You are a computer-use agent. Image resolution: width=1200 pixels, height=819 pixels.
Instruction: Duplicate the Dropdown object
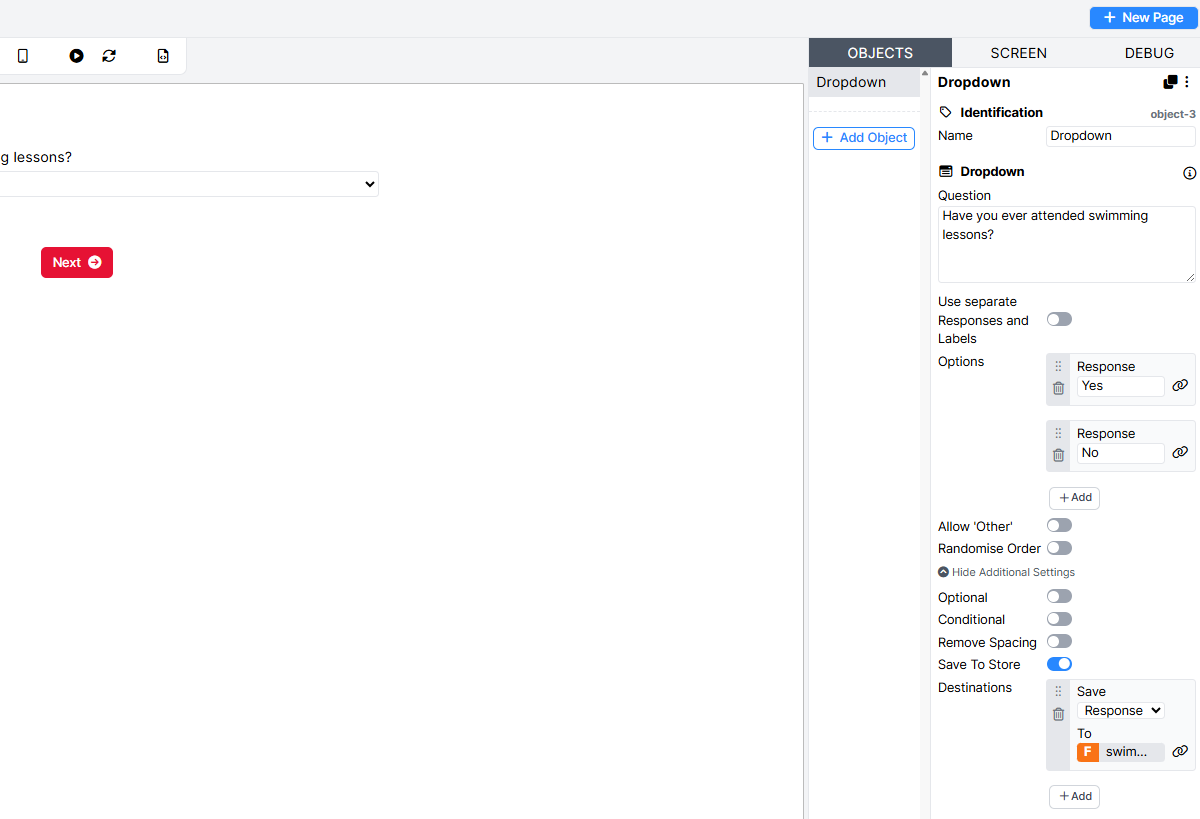(1170, 82)
